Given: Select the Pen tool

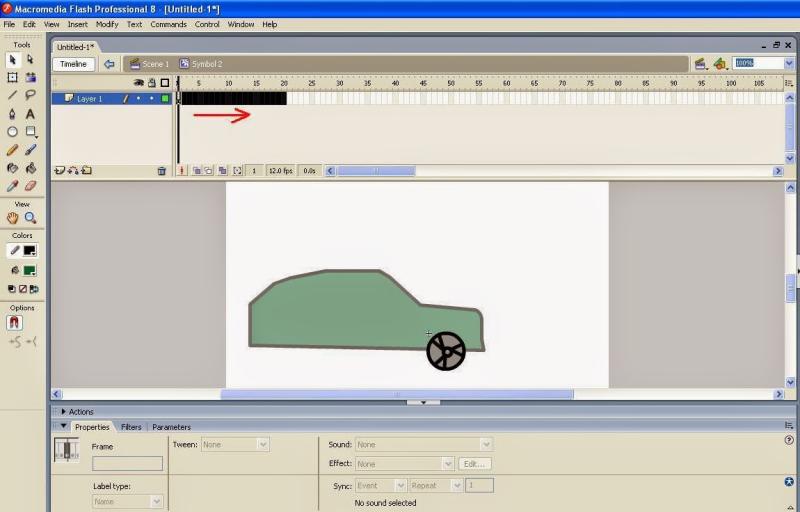Looking at the screenshot, I should (x=13, y=114).
